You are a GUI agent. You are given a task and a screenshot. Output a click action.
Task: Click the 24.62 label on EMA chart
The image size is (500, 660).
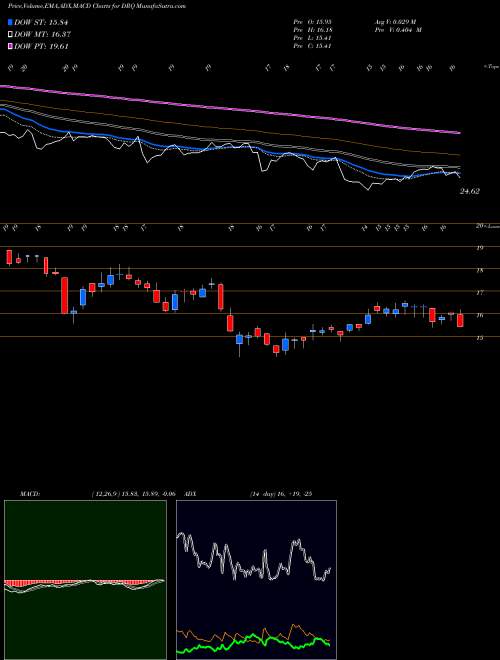click(x=470, y=192)
